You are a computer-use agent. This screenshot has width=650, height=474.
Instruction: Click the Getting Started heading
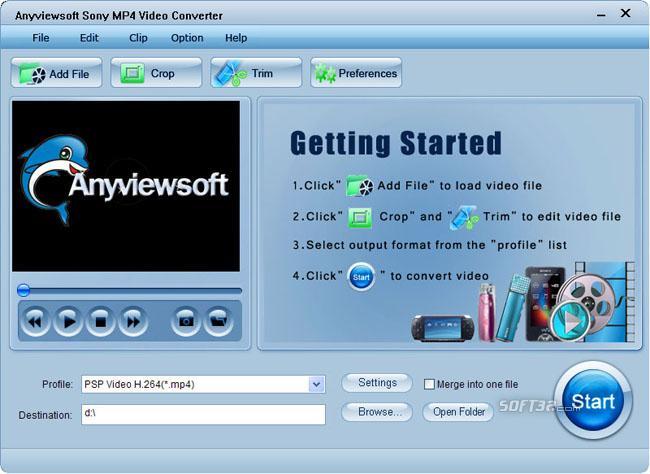[396, 143]
